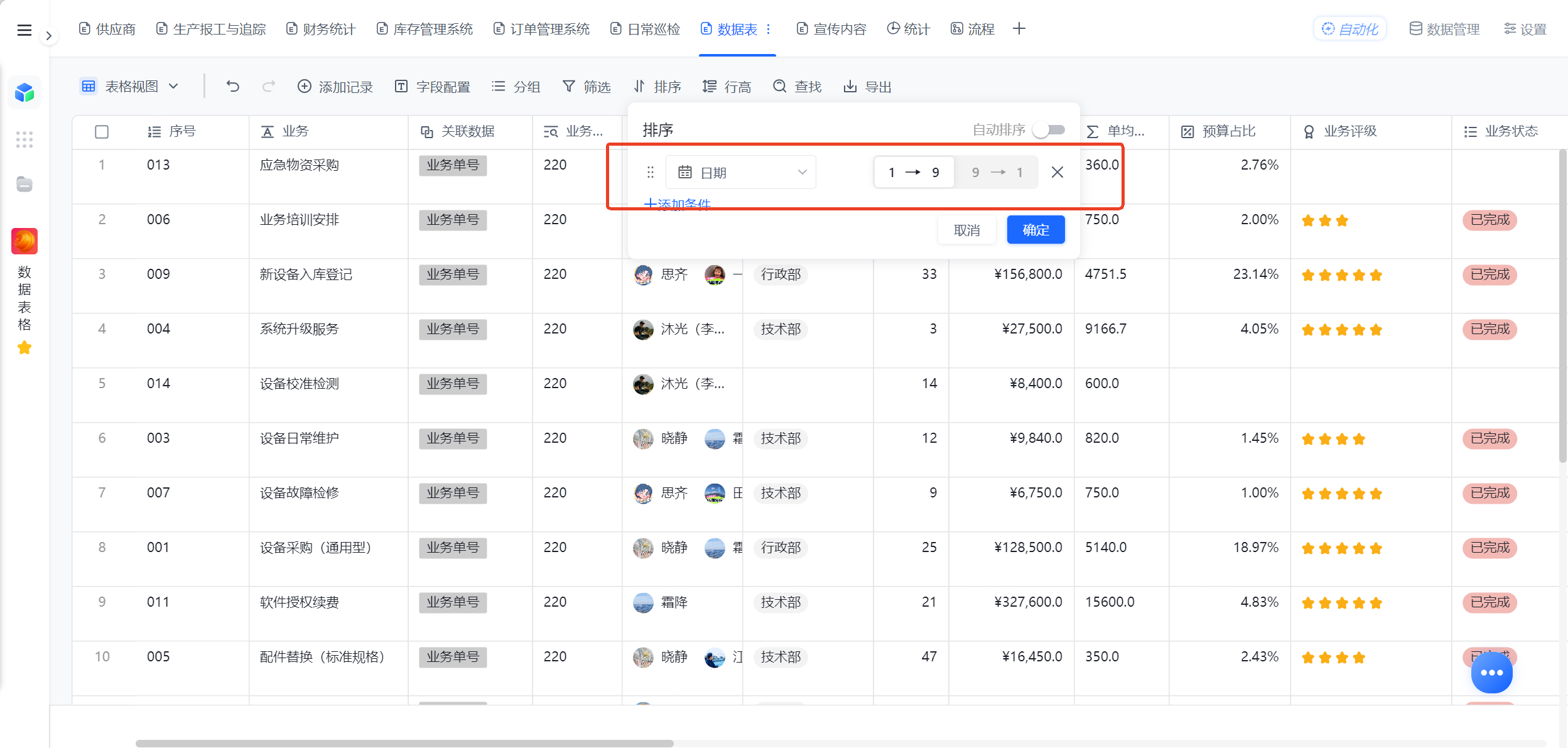
Task: Open the blue chat bubble button
Action: point(1491,672)
